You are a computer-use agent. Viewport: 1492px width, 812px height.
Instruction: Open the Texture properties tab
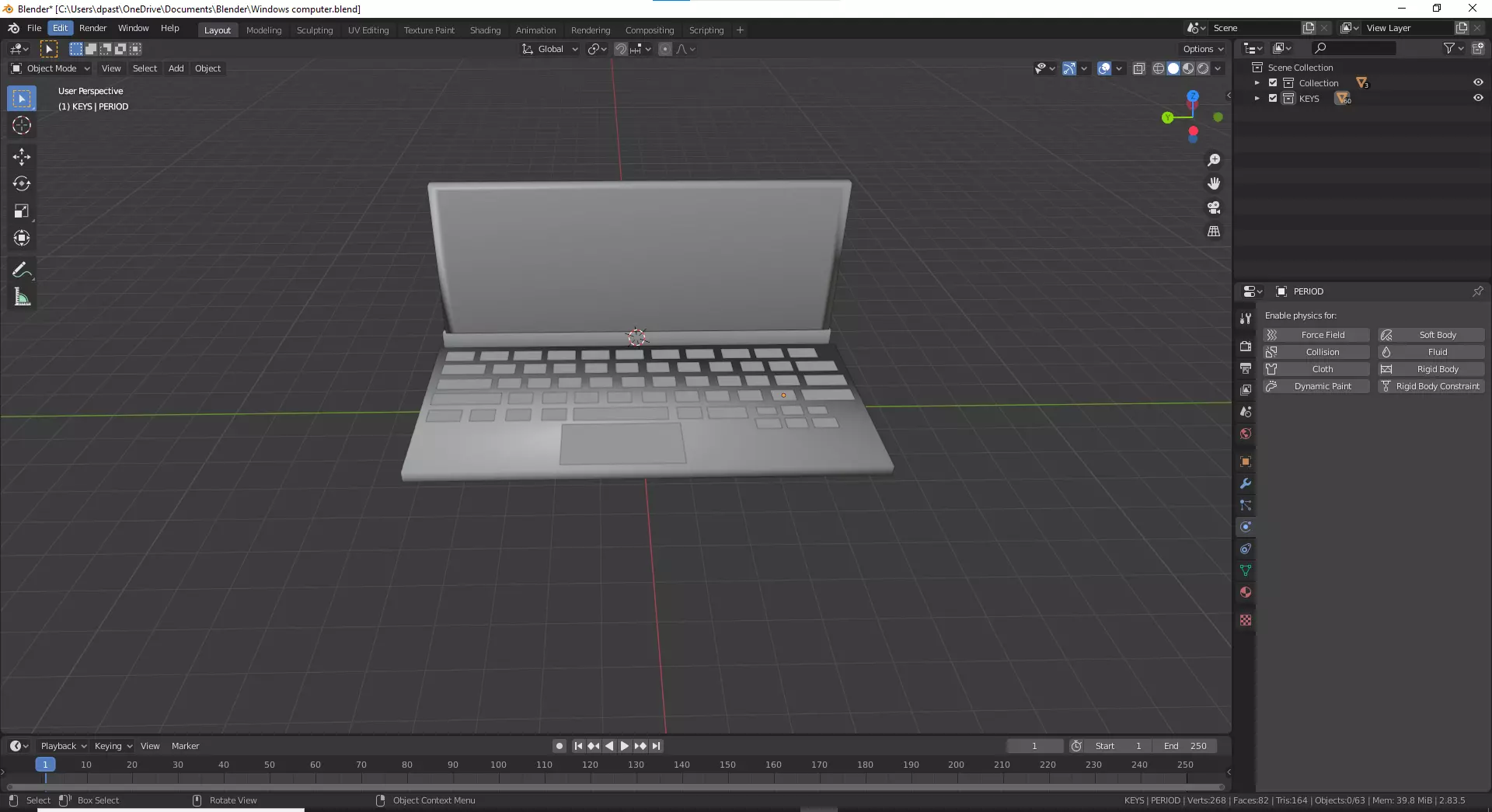[1246, 620]
